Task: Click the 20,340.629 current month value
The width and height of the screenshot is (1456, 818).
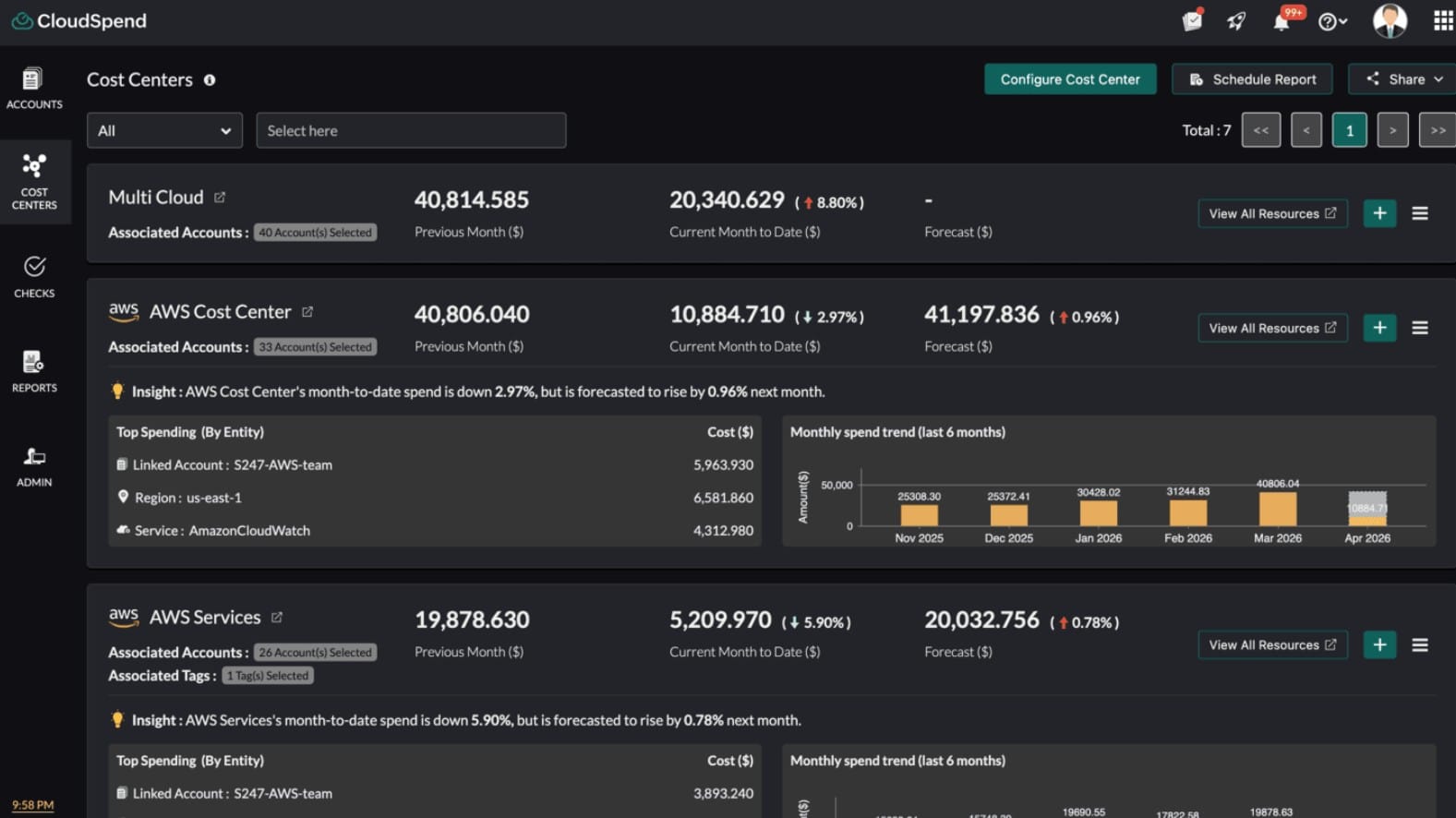Action: (x=727, y=200)
